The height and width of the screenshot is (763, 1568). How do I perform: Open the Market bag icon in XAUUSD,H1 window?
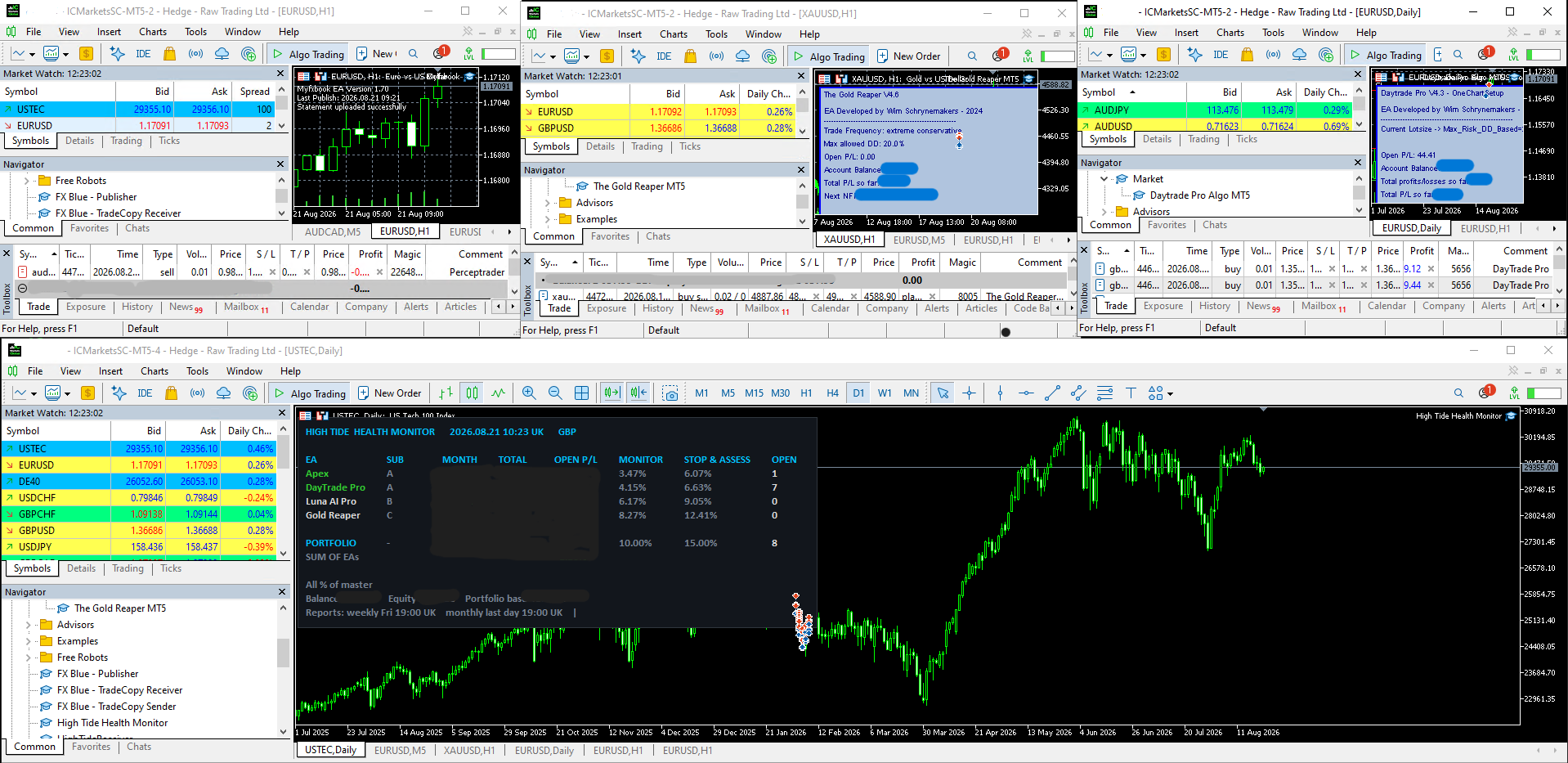(690, 56)
